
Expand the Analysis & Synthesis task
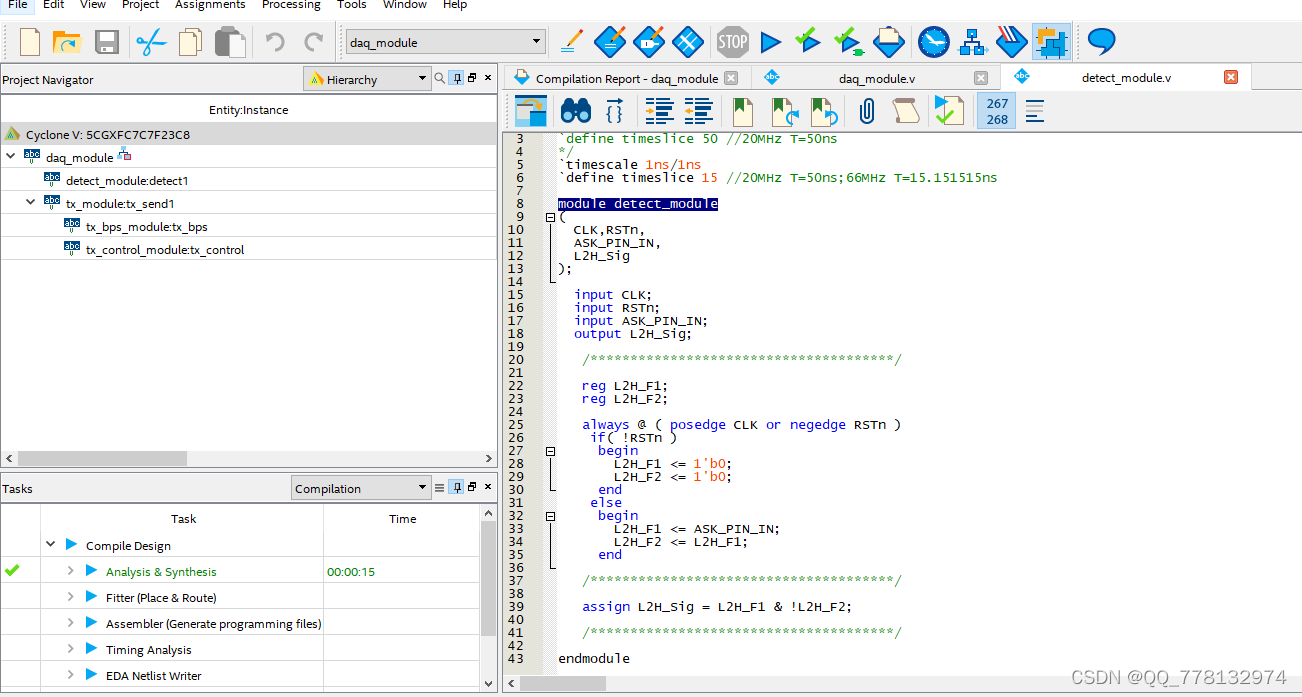point(71,571)
